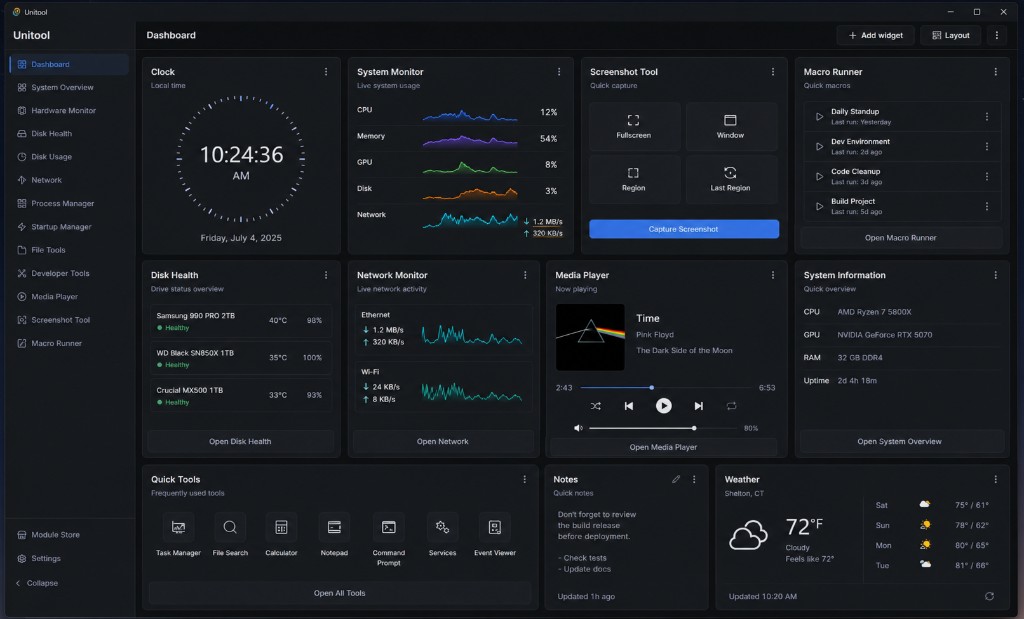Open Disk Health widget options menu
Viewport: 1024px width, 619px height.
point(326,276)
